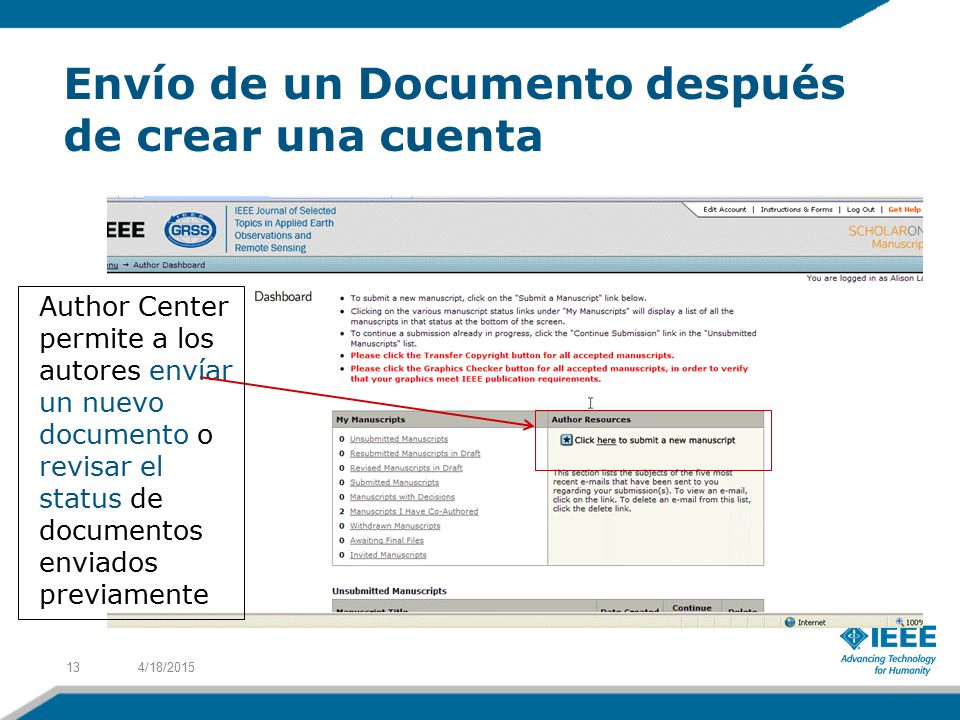Click Author Dashboard breadcrumb
The width and height of the screenshot is (960, 720).
pyautogui.click(x=169, y=265)
